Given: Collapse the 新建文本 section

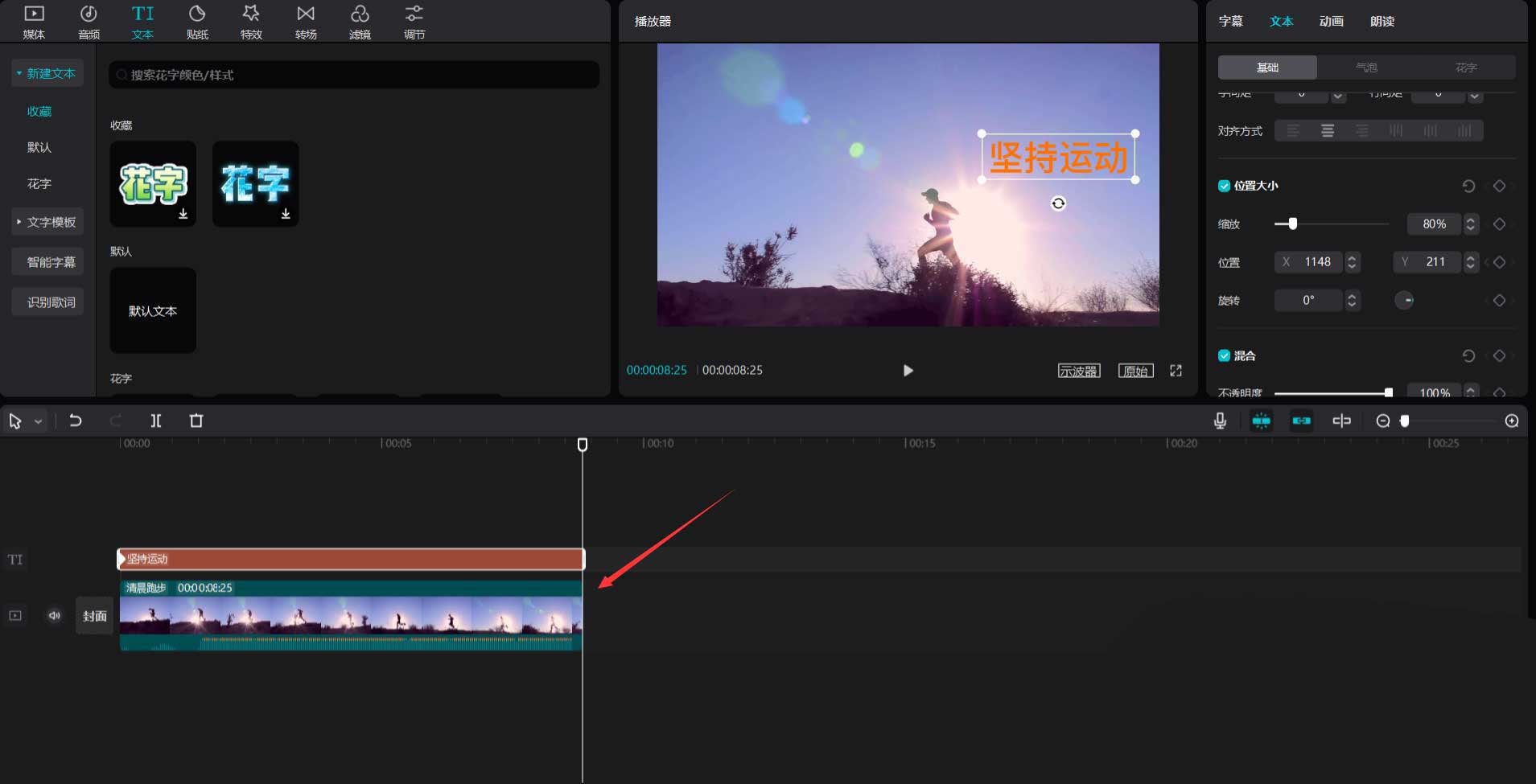Looking at the screenshot, I should click(19, 72).
